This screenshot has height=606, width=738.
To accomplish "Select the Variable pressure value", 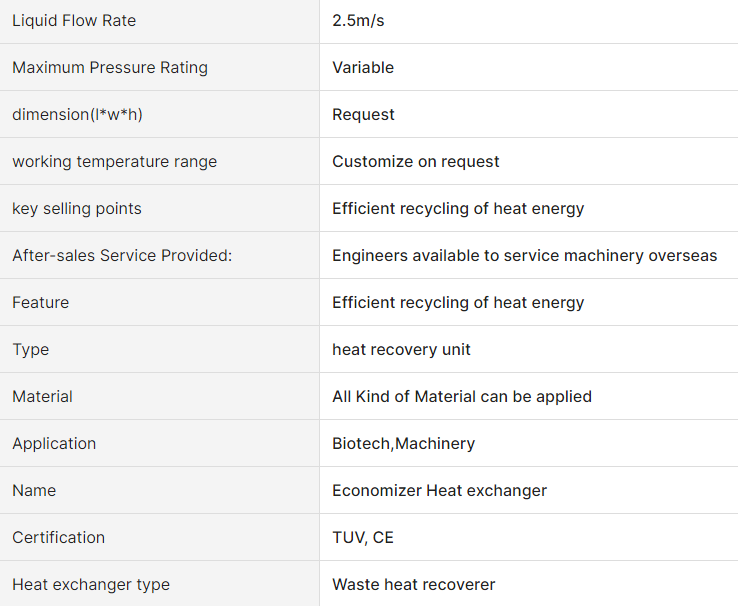I will point(363,68).
